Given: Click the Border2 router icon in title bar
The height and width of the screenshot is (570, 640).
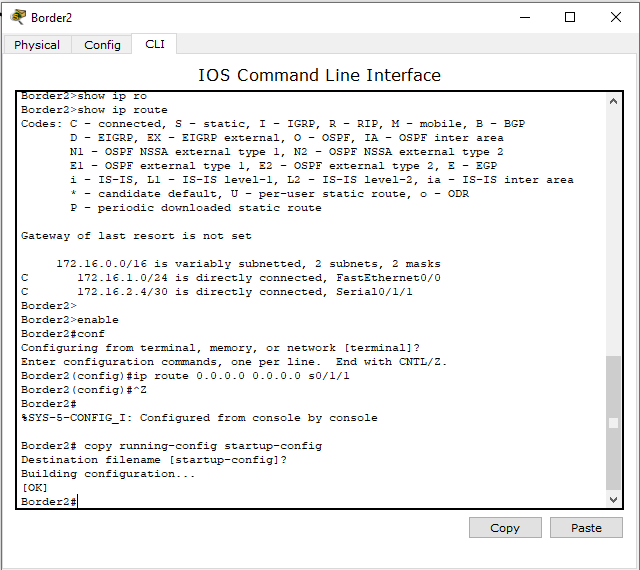Looking at the screenshot, I should coord(18,17).
